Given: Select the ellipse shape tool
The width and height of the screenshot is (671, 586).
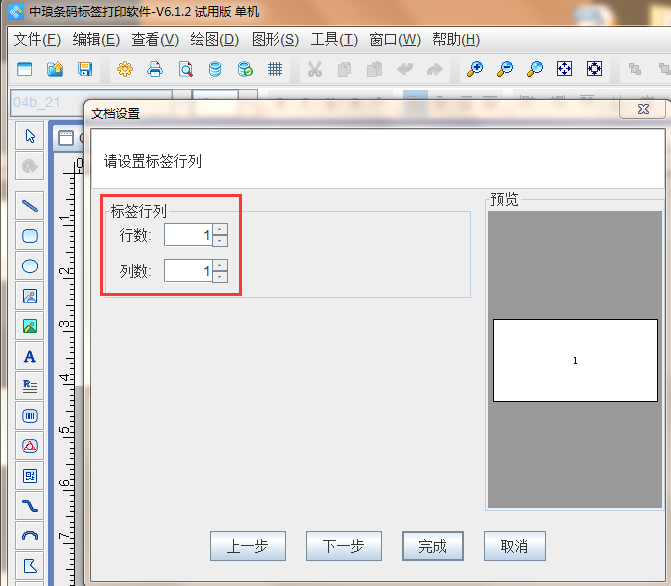Looking at the screenshot, I should (30, 266).
